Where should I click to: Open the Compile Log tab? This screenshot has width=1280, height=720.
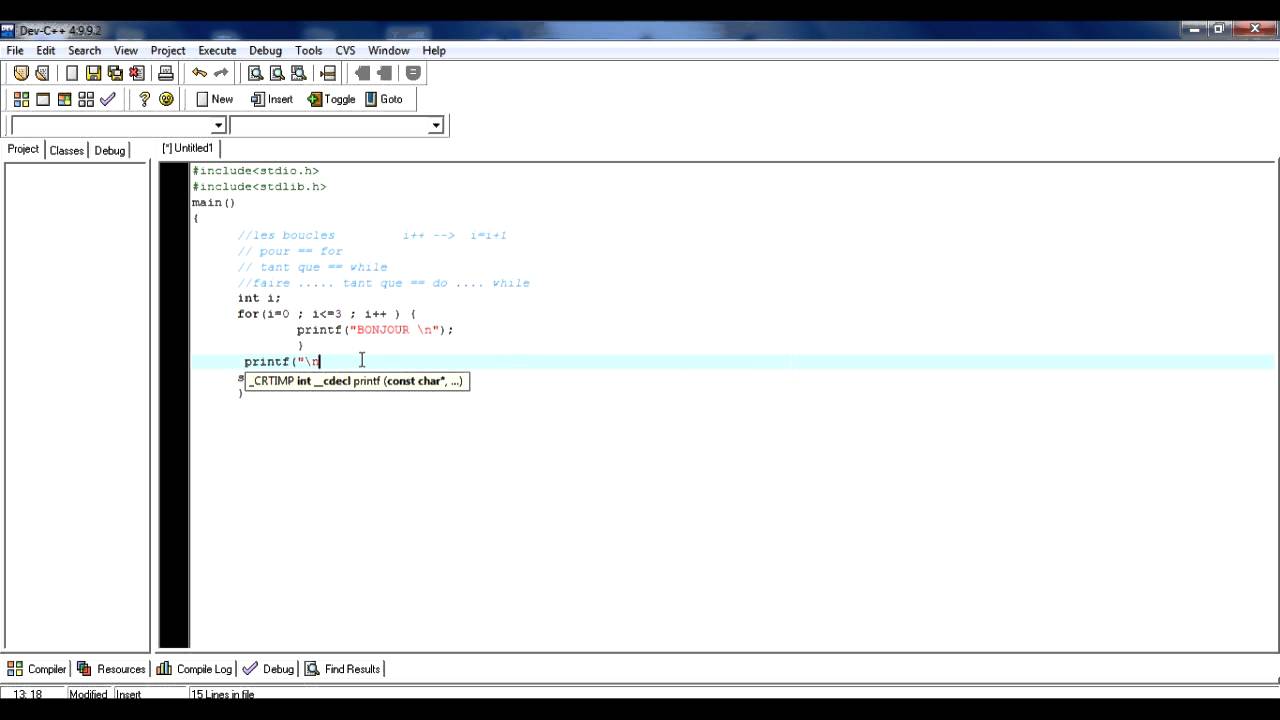pyautogui.click(x=194, y=669)
